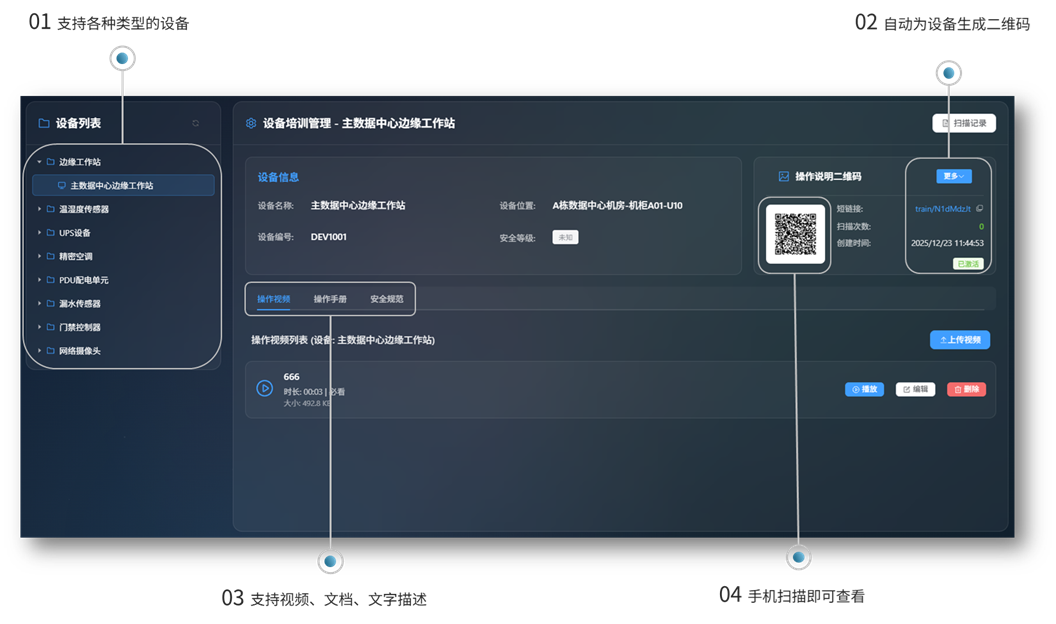Play video 666 via its circular play icon
Image resolution: width=1056 pixels, height=624 pixels.
tap(263, 386)
